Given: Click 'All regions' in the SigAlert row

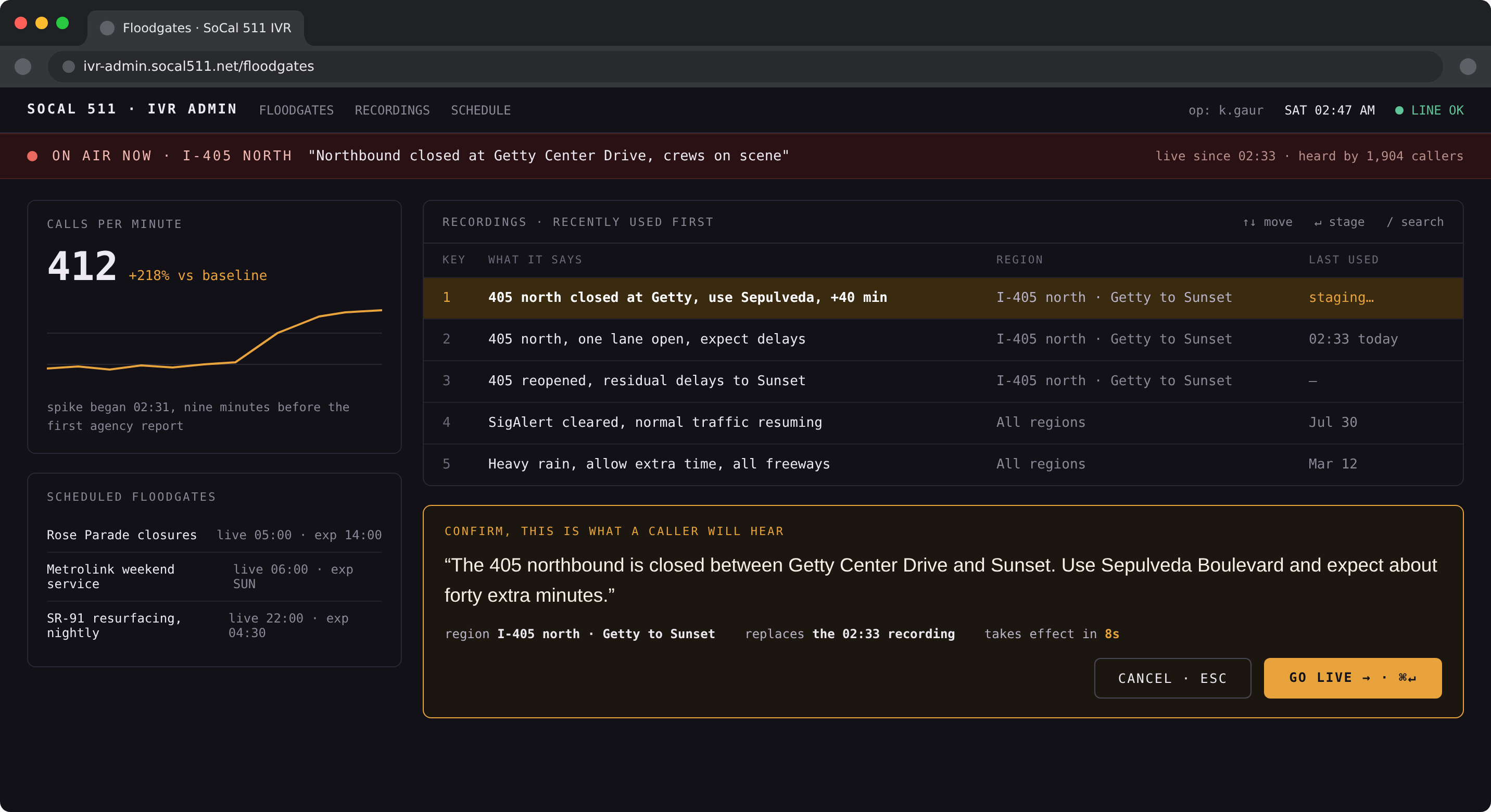Looking at the screenshot, I should [1041, 423].
